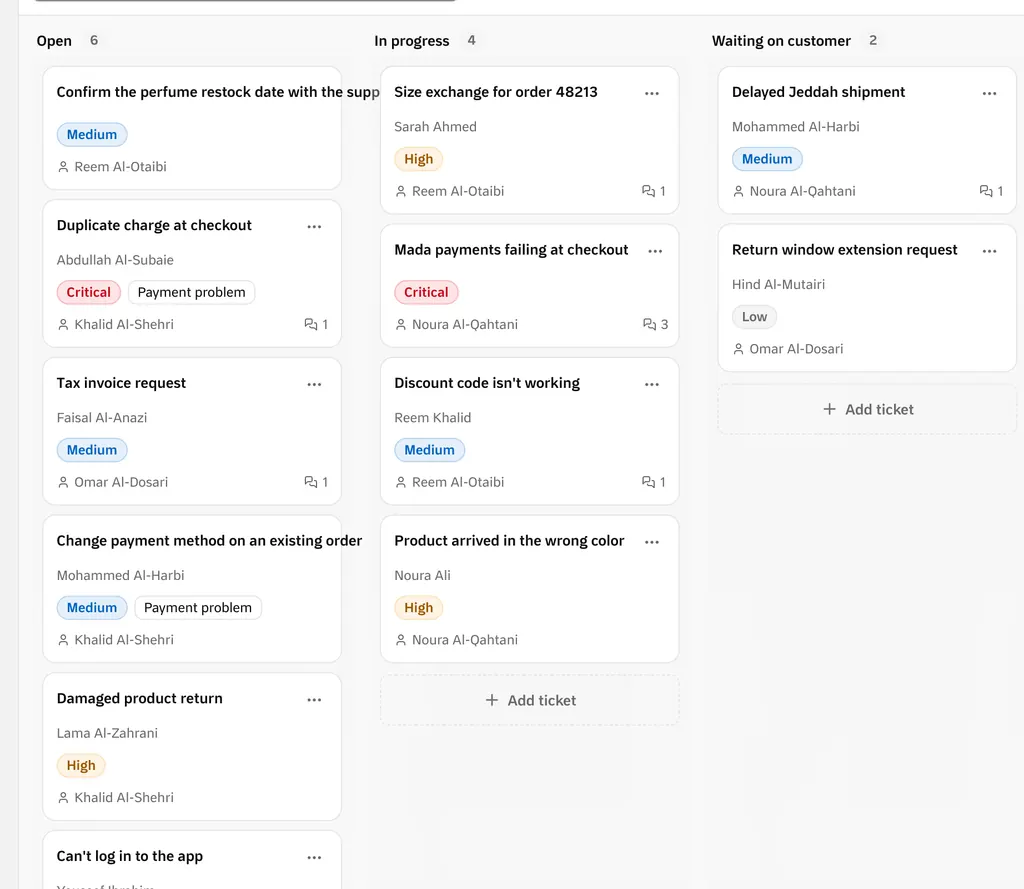Open options menu for Size exchange for order 48213

(x=652, y=93)
